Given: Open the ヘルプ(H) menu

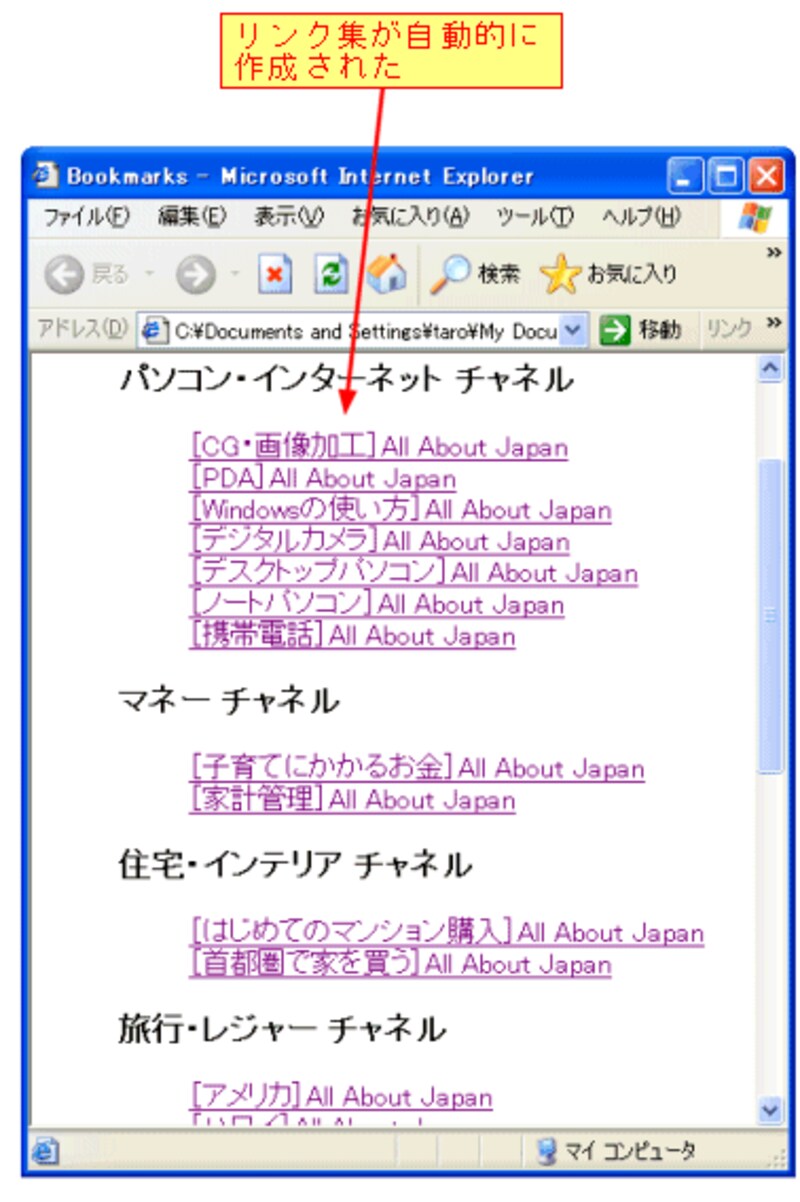Looking at the screenshot, I should (x=640, y=217).
